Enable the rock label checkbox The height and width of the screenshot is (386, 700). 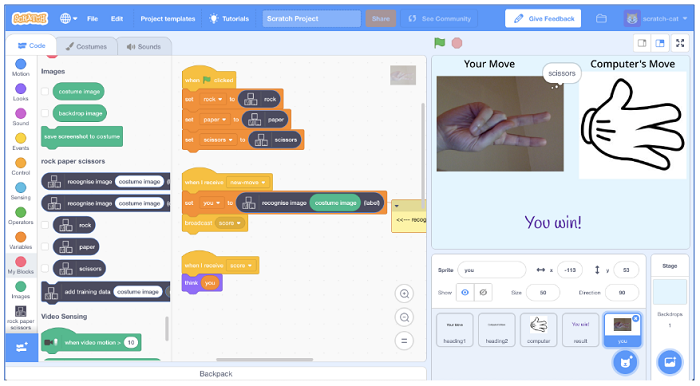[x=45, y=225]
